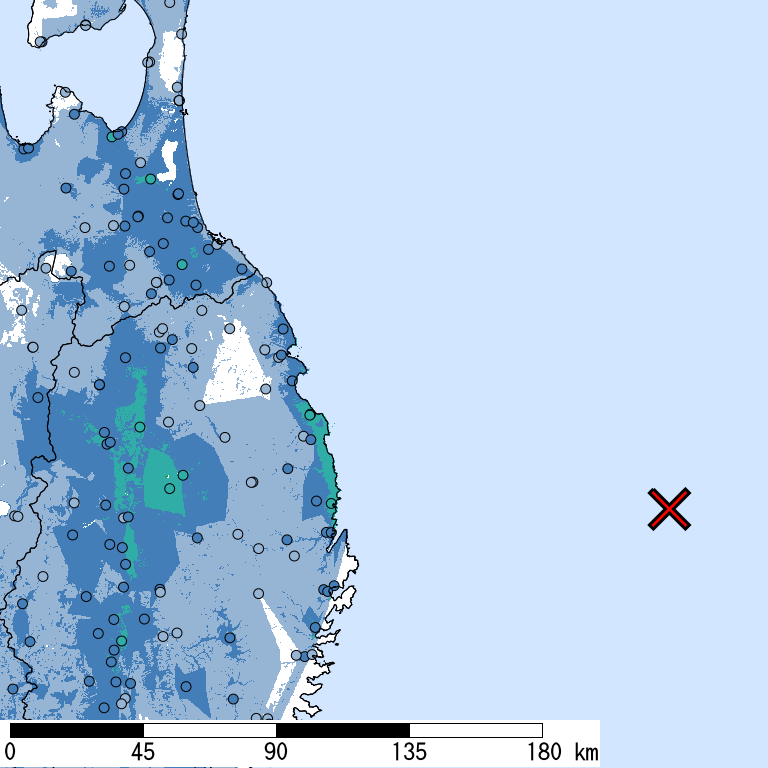Screen dimensions: 768x768
Task: Click the southernmost green station circle
Action: tap(121, 640)
